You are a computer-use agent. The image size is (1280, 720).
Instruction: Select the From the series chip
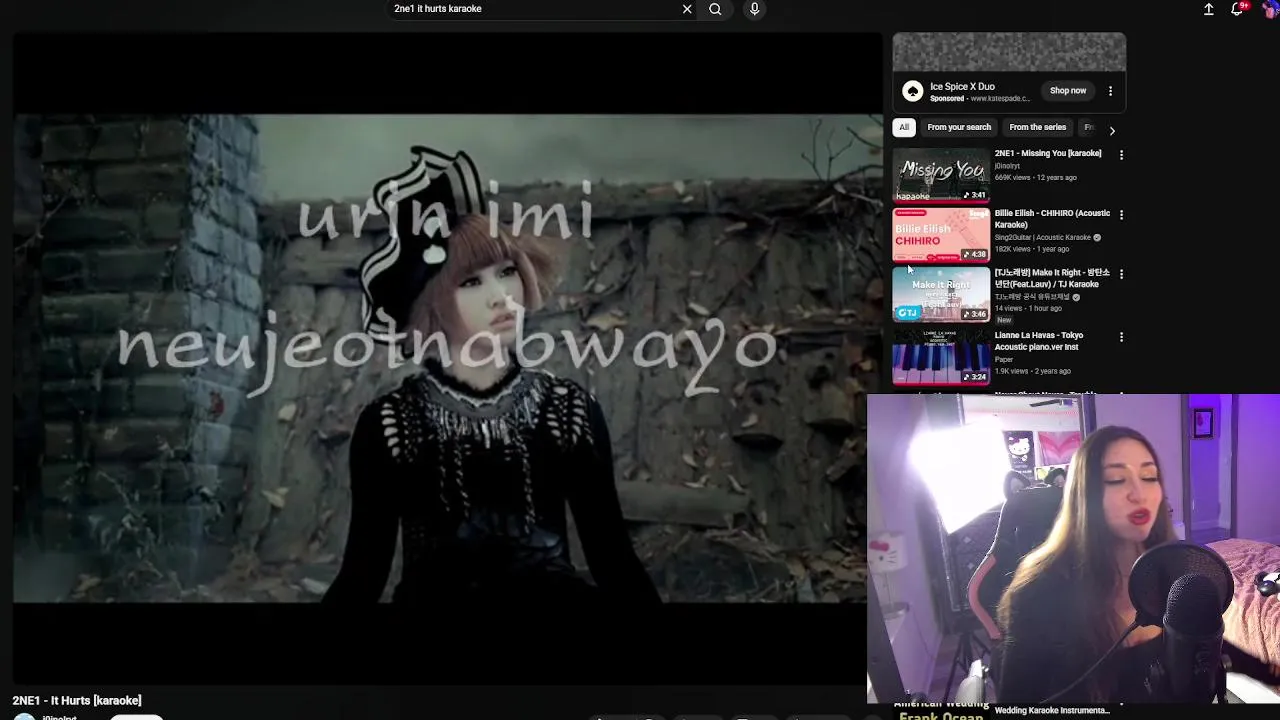coord(1037,127)
